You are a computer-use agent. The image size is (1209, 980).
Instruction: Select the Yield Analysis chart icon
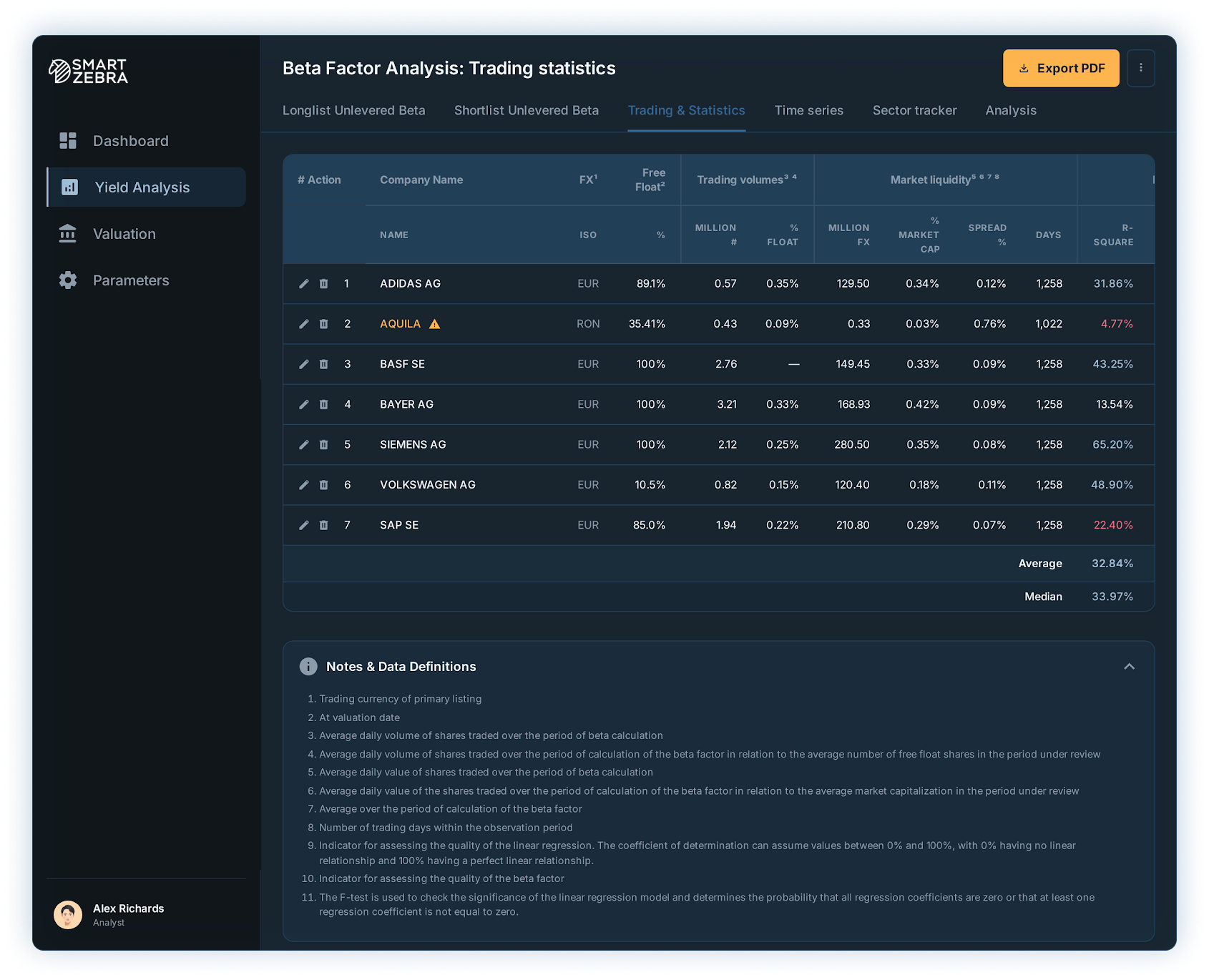pos(69,187)
